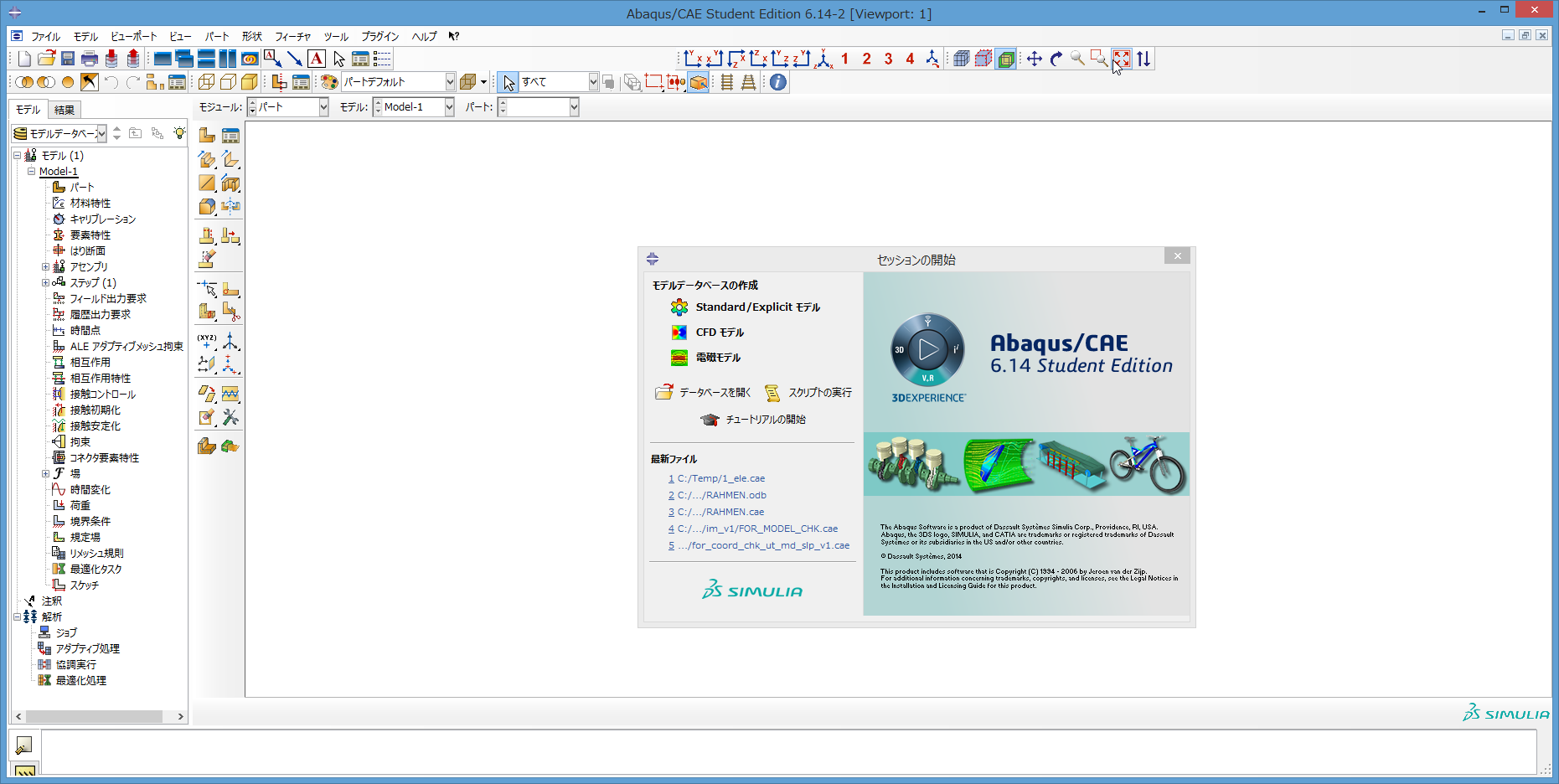Expand the ステップ (1) tree node

[x=46, y=283]
